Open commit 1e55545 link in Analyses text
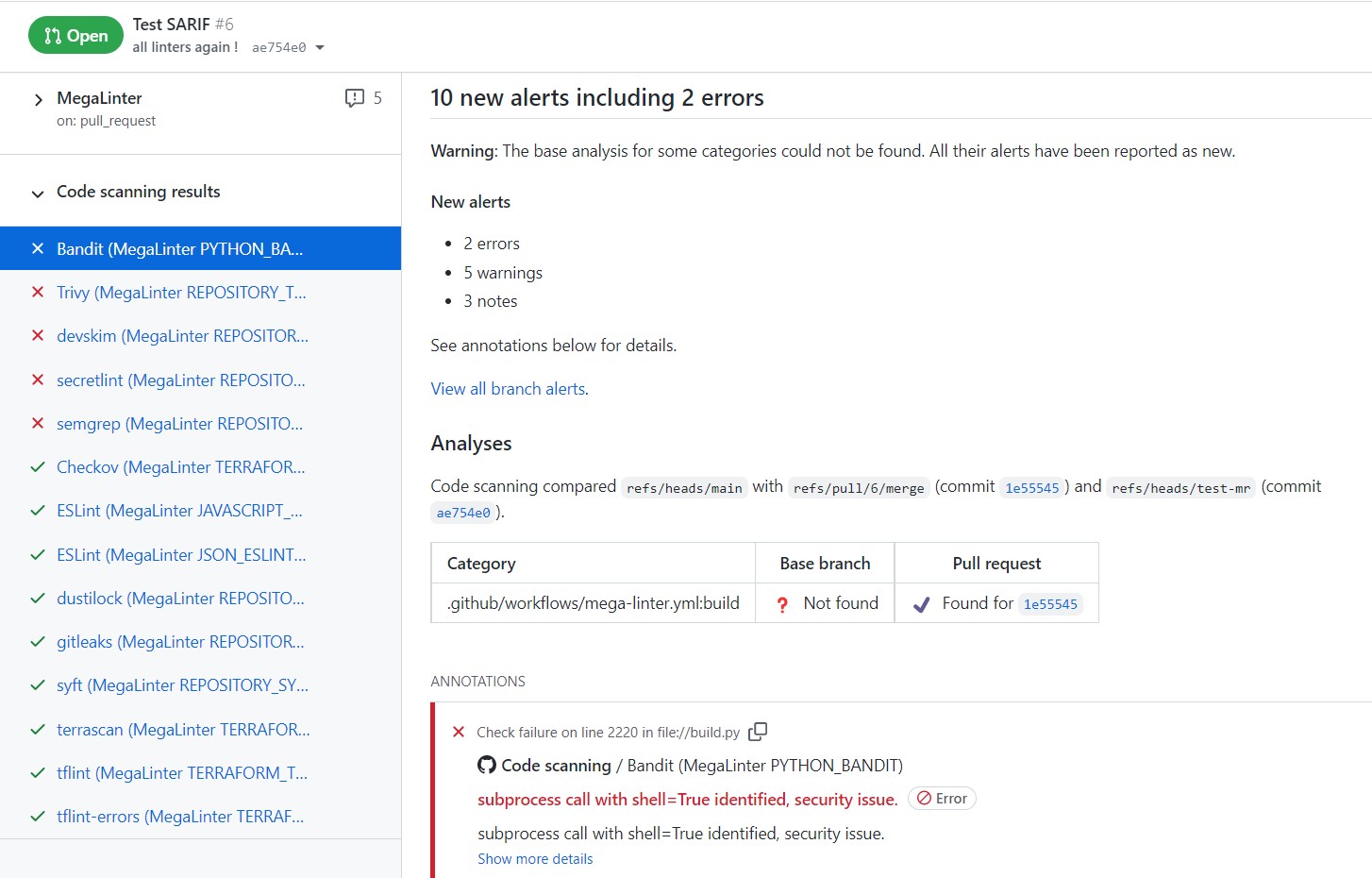 coord(1031,488)
